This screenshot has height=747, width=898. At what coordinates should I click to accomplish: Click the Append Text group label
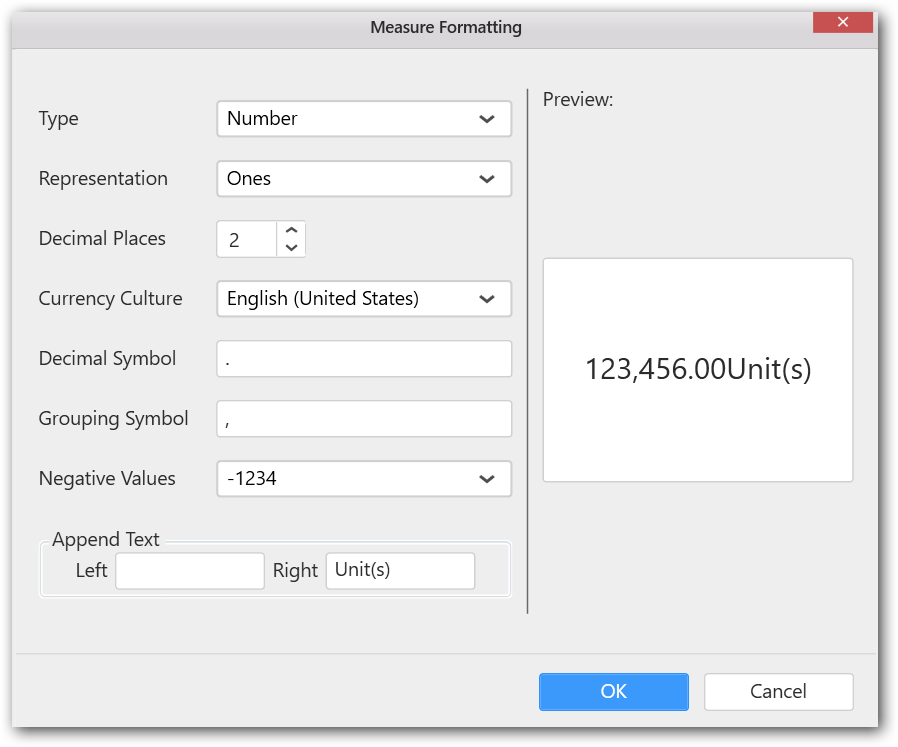(x=106, y=540)
